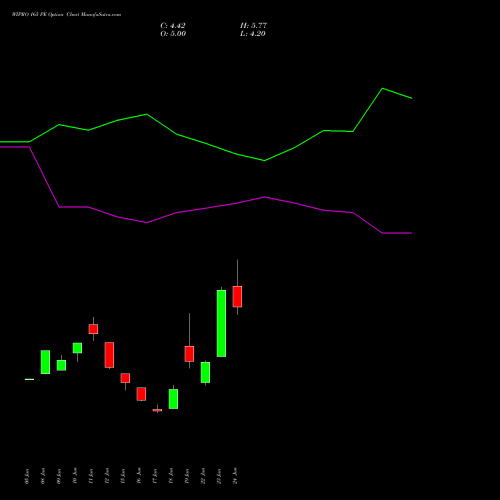Select the green candle for 18 Jun

173,399
